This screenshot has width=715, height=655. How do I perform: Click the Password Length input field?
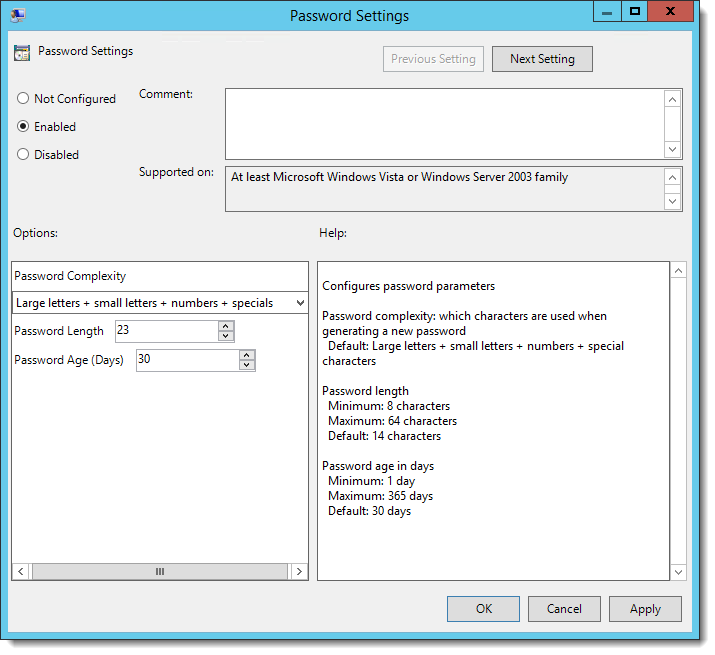click(166, 331)
